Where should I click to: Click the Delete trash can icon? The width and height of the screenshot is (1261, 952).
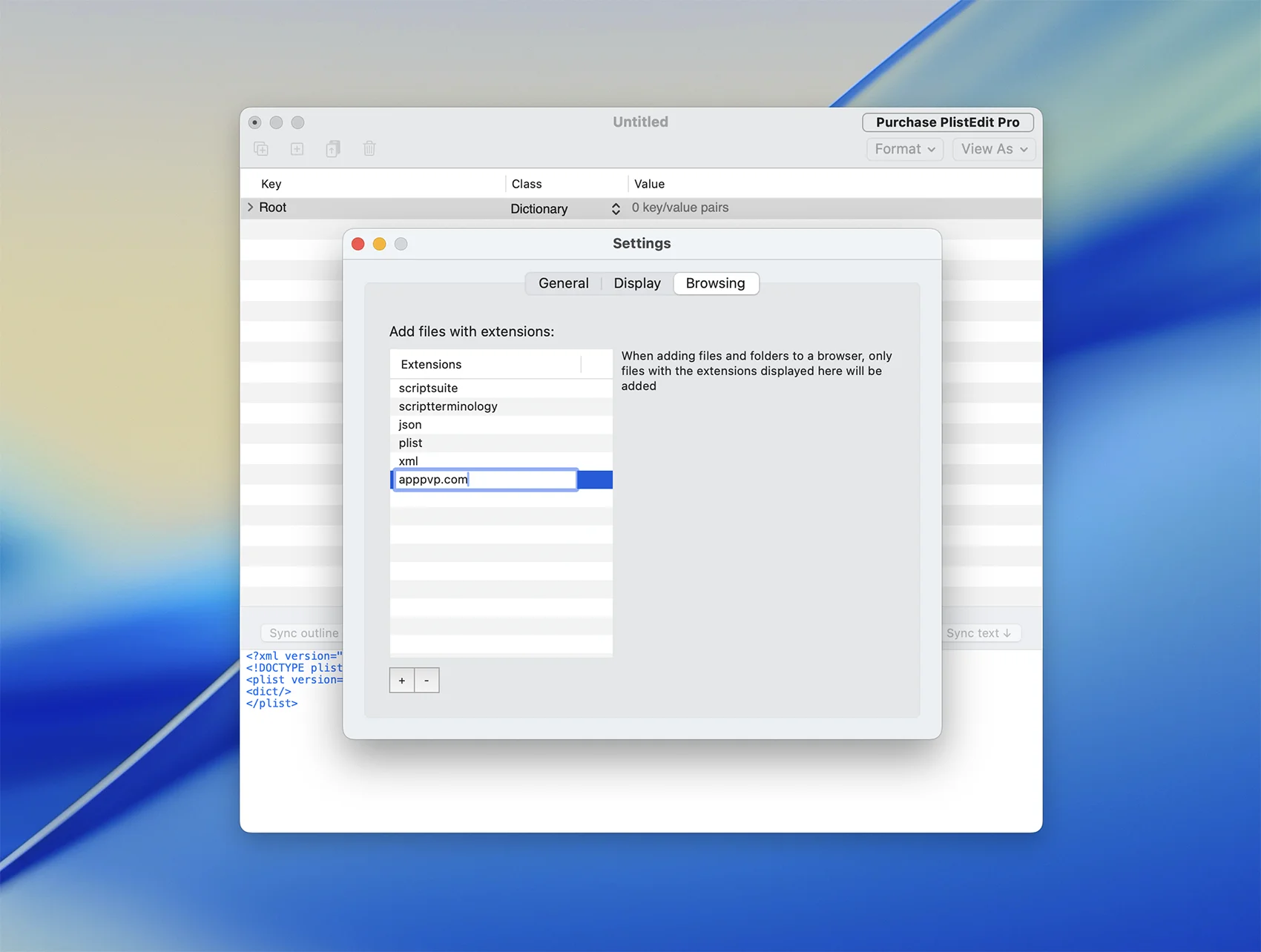[369, 149]
